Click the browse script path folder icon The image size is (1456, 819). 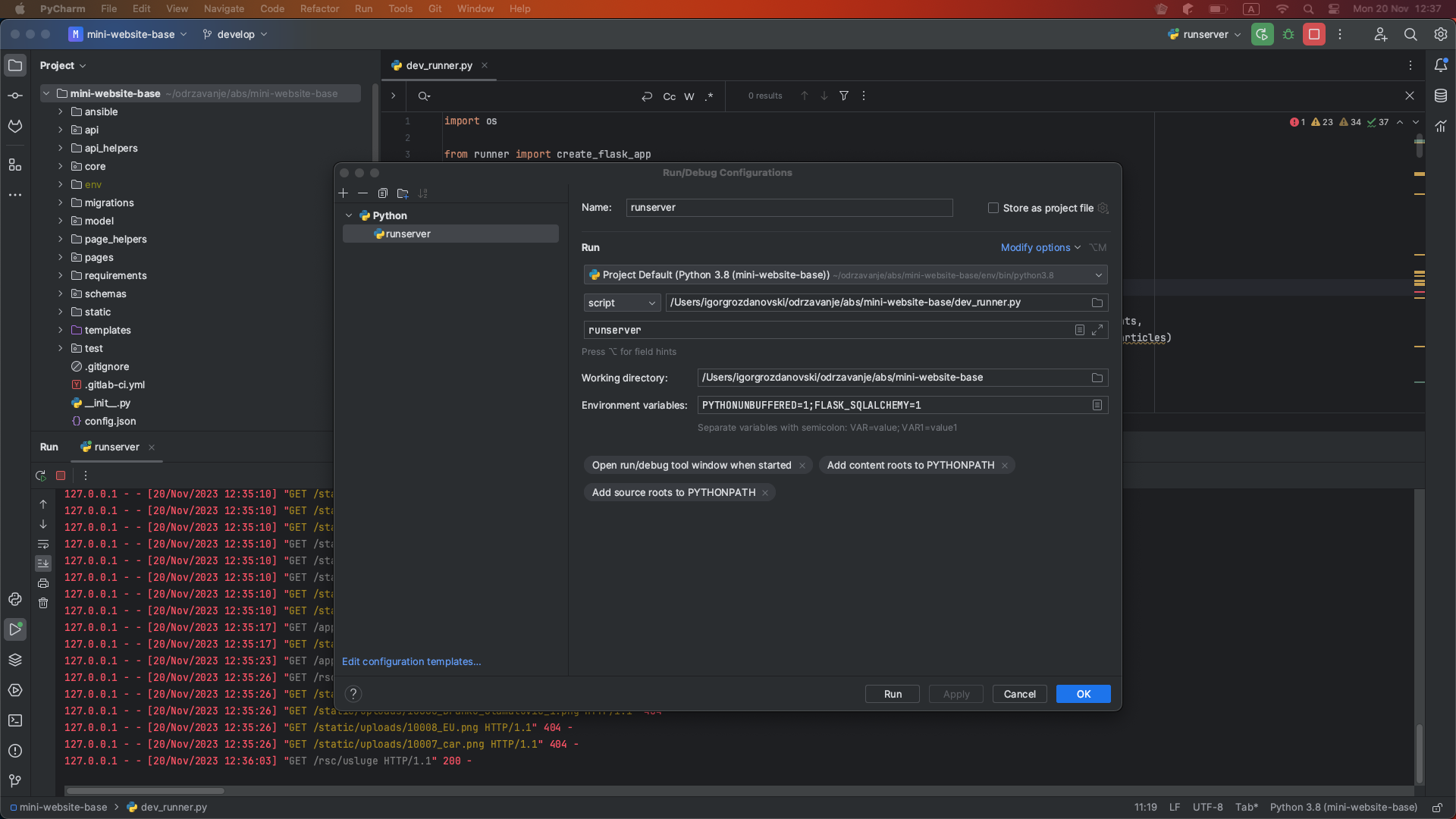click(x=1097, y=303)
